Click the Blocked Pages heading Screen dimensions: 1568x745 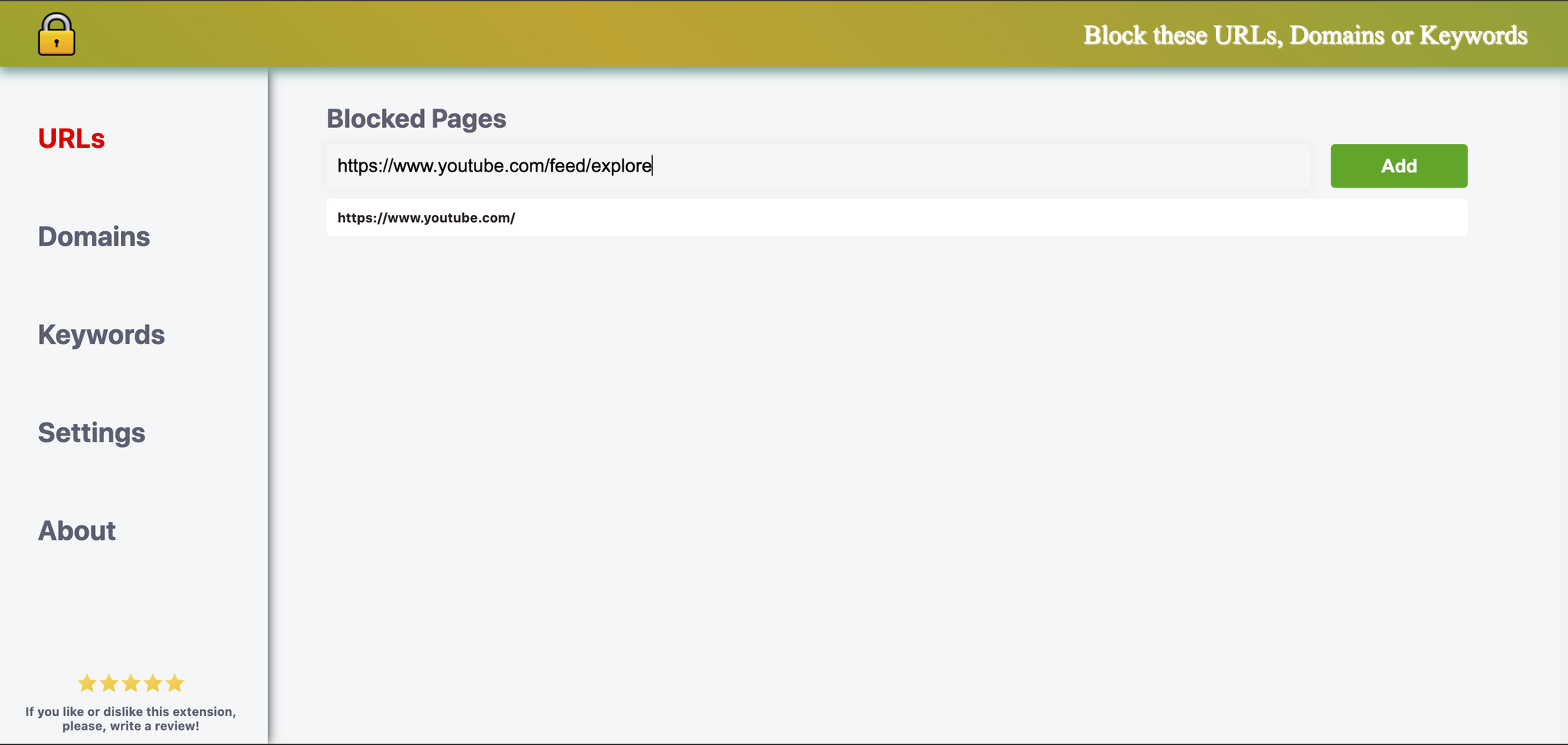[x=416, y=119]
